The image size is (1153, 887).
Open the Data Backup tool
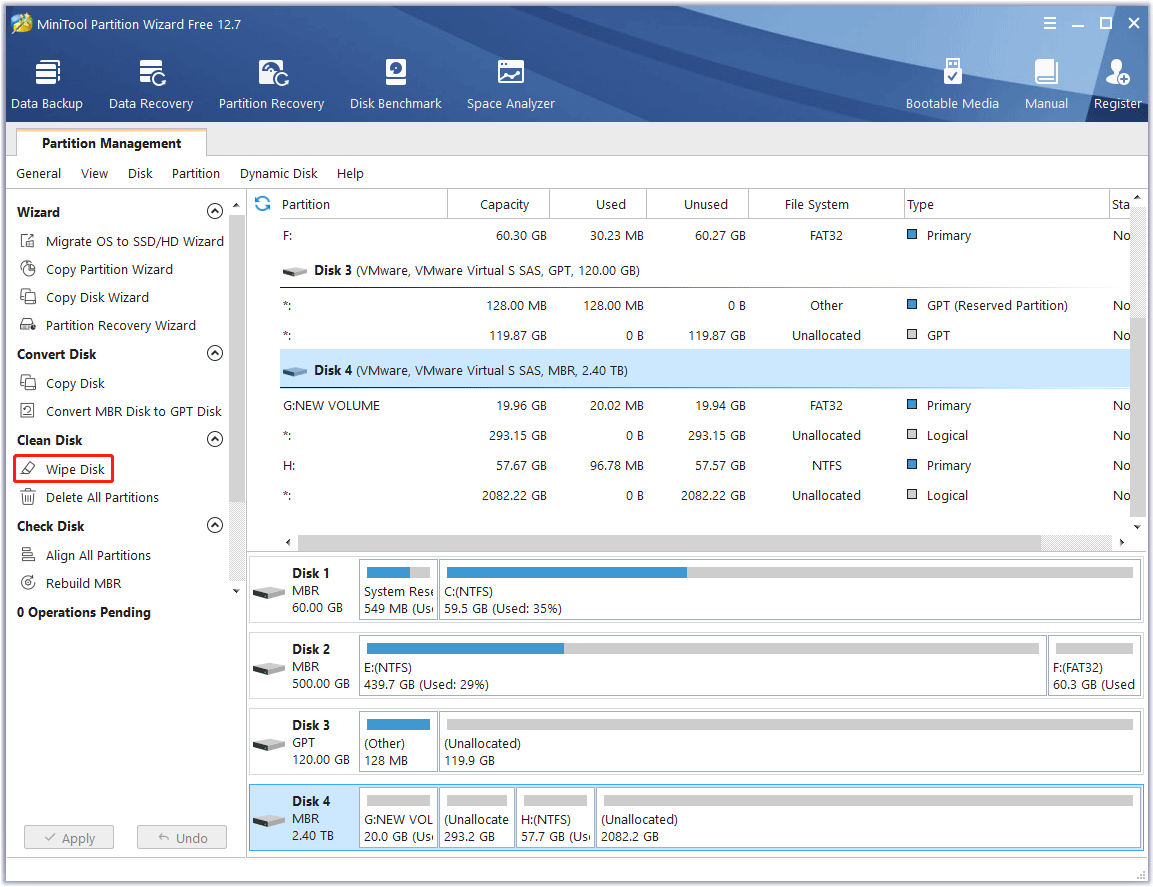tap(47, 85)
